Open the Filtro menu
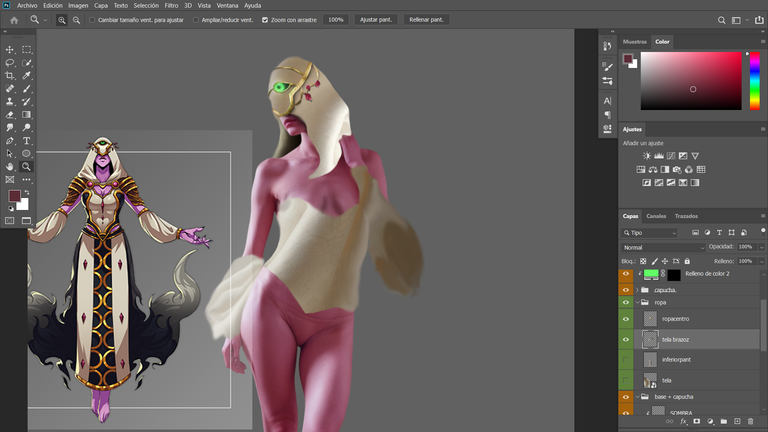Viewport: 768px width, 432px height. [x=171, y=5]
